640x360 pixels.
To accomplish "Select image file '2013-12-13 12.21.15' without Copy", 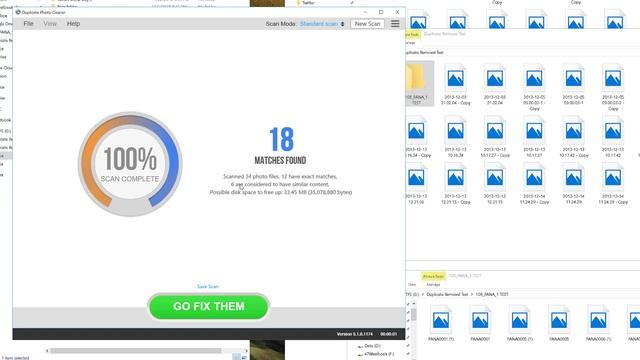I will (x=495, y=184).
